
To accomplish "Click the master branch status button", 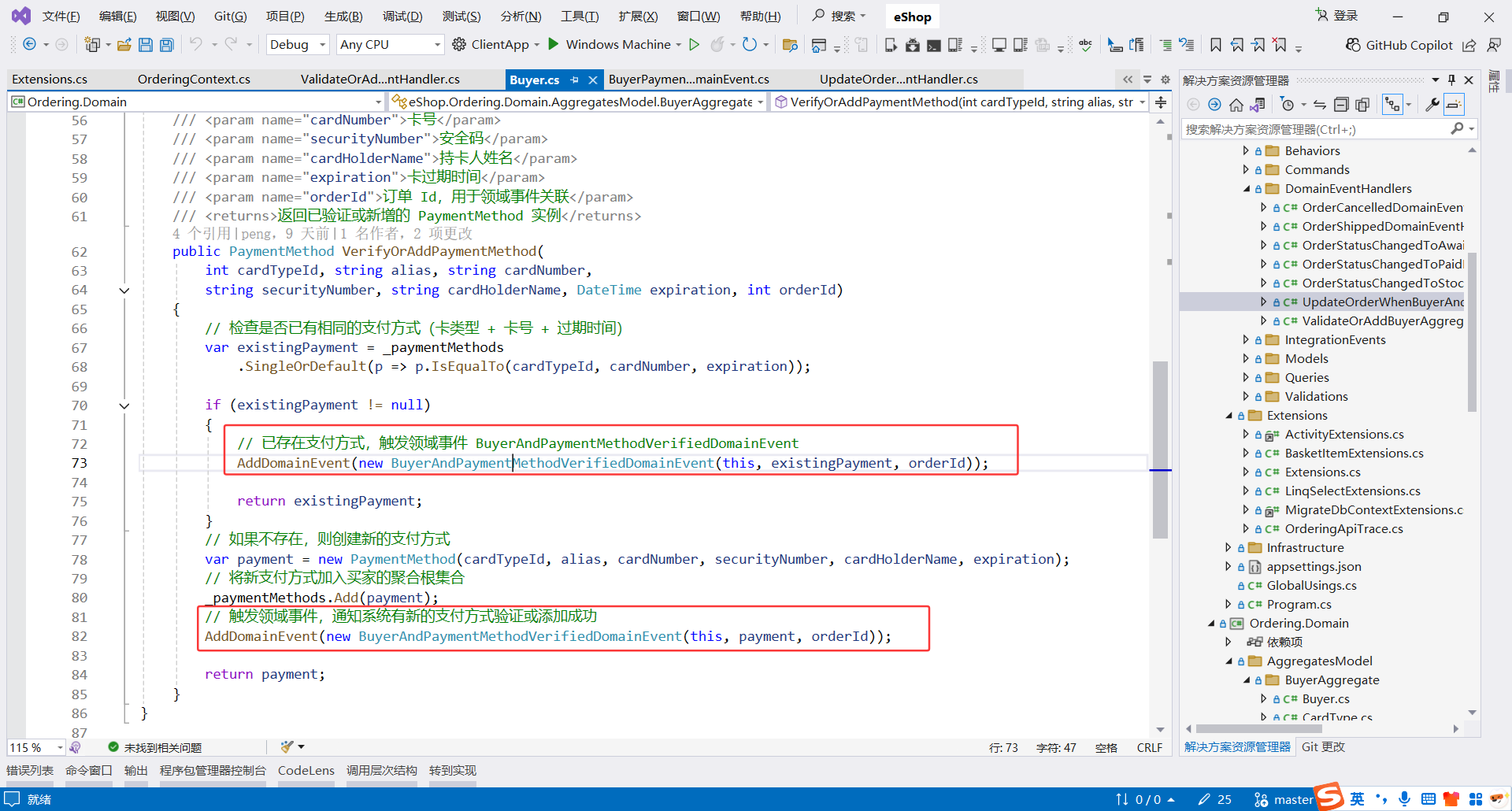I will tap(1284, 799).
